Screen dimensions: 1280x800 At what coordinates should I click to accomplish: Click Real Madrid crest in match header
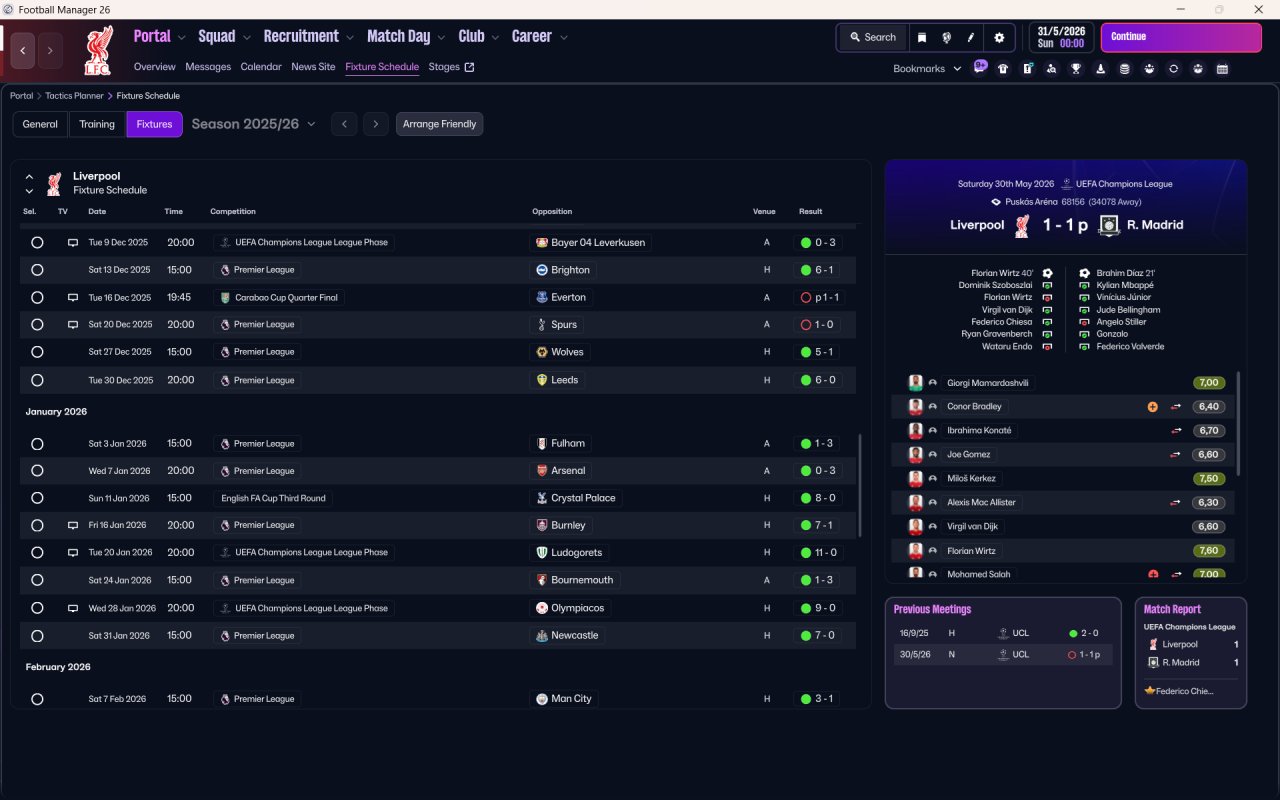point(1108,225)
